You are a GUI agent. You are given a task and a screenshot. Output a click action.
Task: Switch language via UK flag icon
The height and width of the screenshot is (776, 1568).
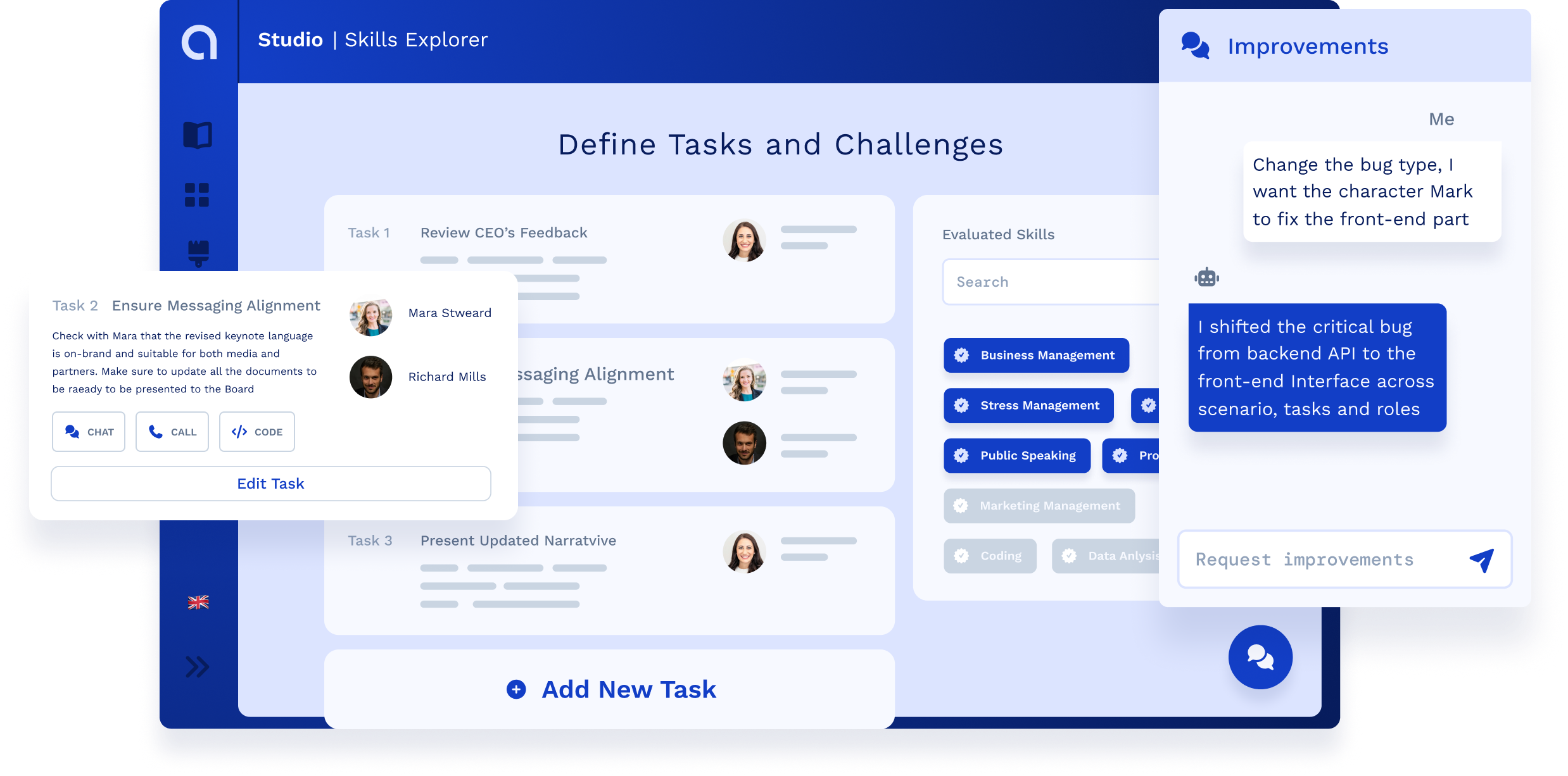(x=198, y=602)
